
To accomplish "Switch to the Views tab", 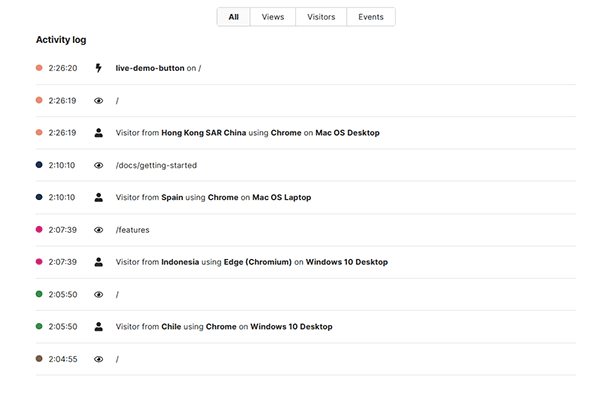I will click(x=272, y=17).
